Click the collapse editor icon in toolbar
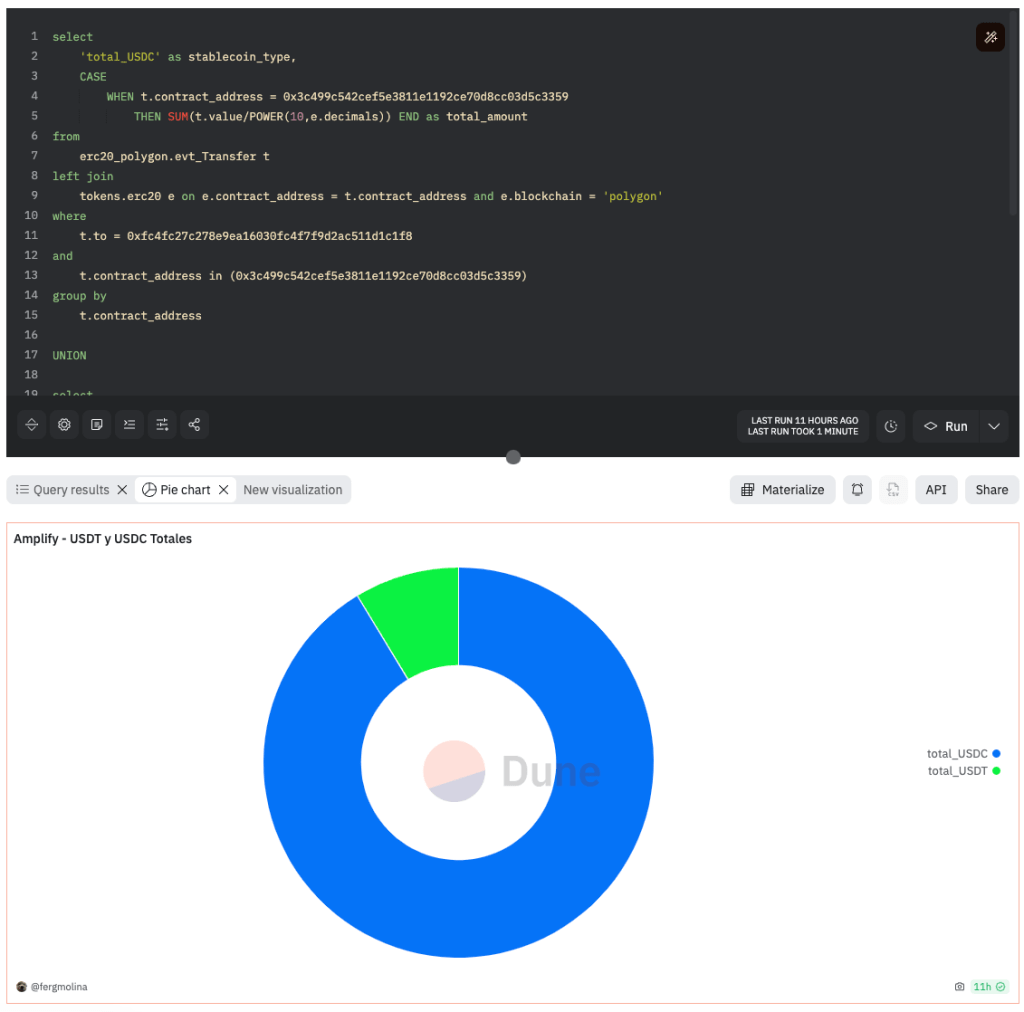This screenshot has height=1012, width=1024. 32,425
